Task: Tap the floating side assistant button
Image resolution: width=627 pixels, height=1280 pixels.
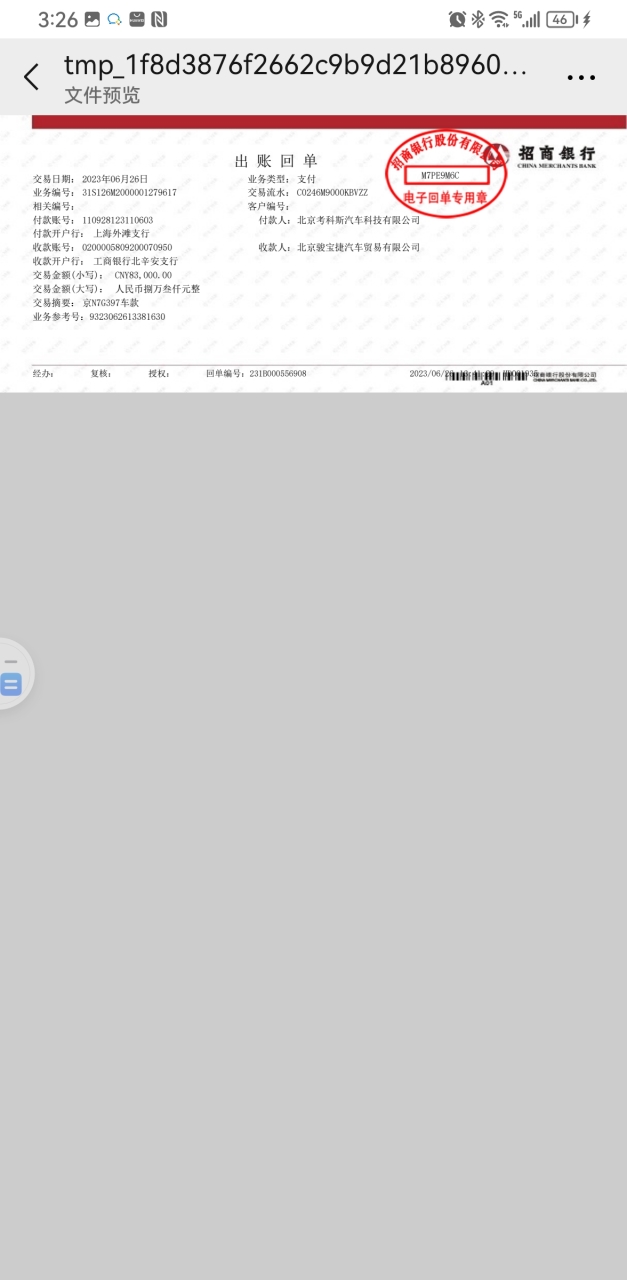Action: [13, 674]
